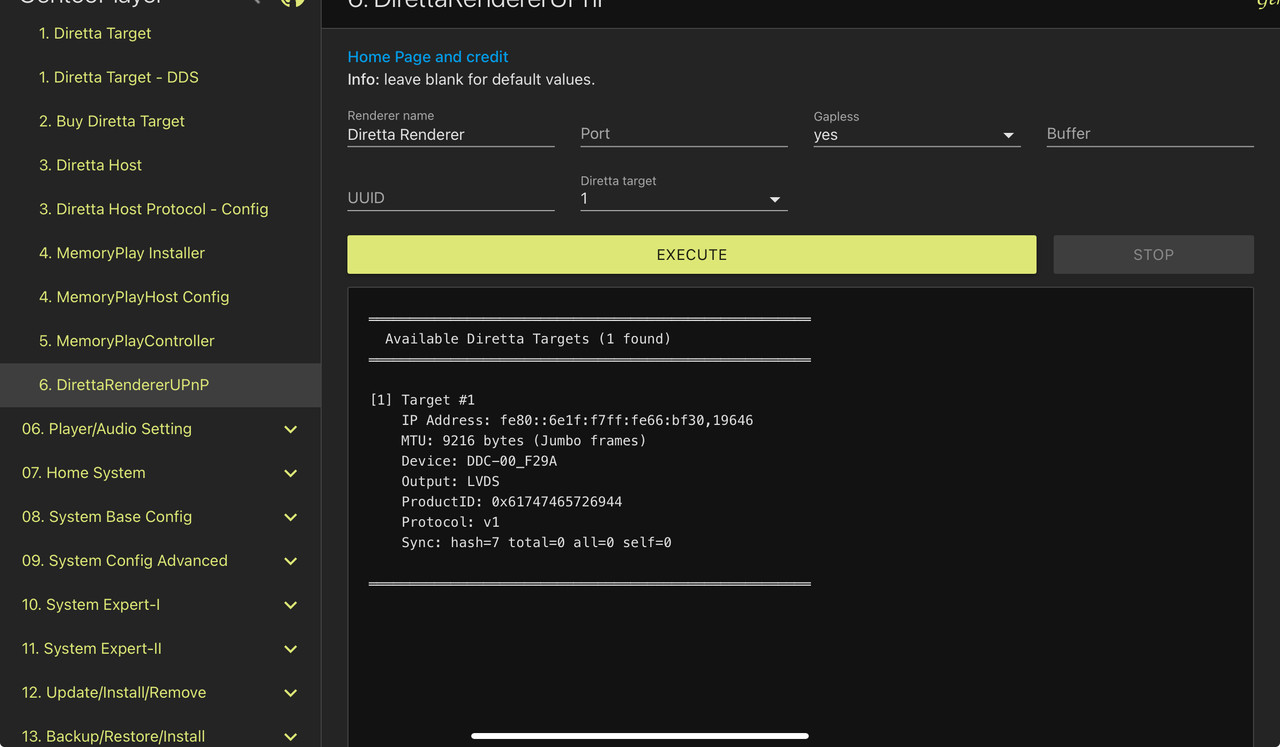Expand 08. System Base Config section
This screenshot has width=1280, height=747.
pos(160,517)
